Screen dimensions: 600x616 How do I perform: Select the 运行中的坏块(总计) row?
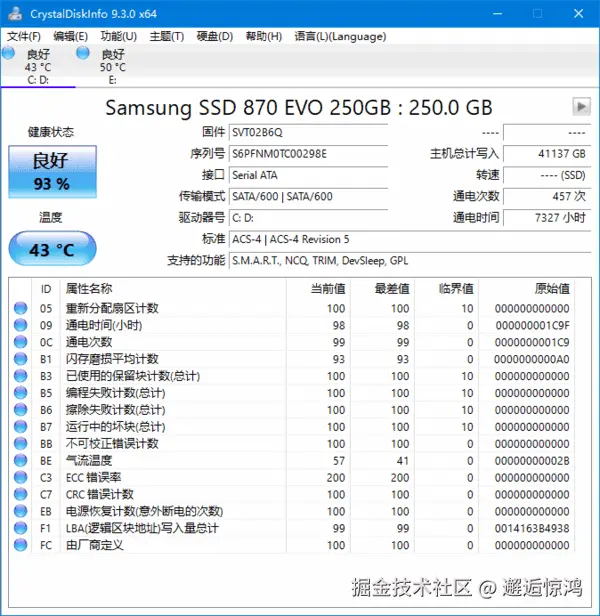(x=293, y=426)
